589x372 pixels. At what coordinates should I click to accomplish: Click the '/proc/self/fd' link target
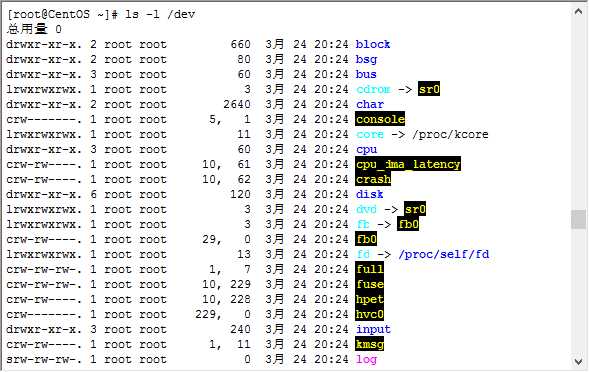tap(444, 254)
